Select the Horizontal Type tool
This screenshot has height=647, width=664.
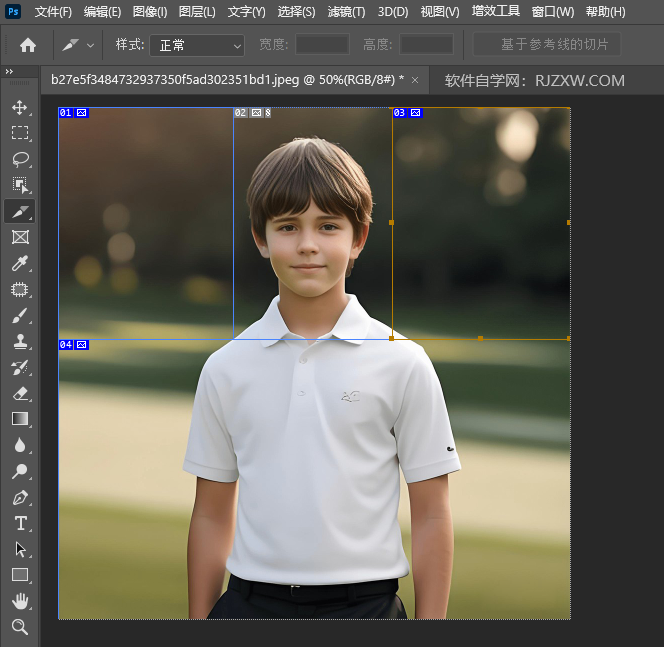[20, 523]
